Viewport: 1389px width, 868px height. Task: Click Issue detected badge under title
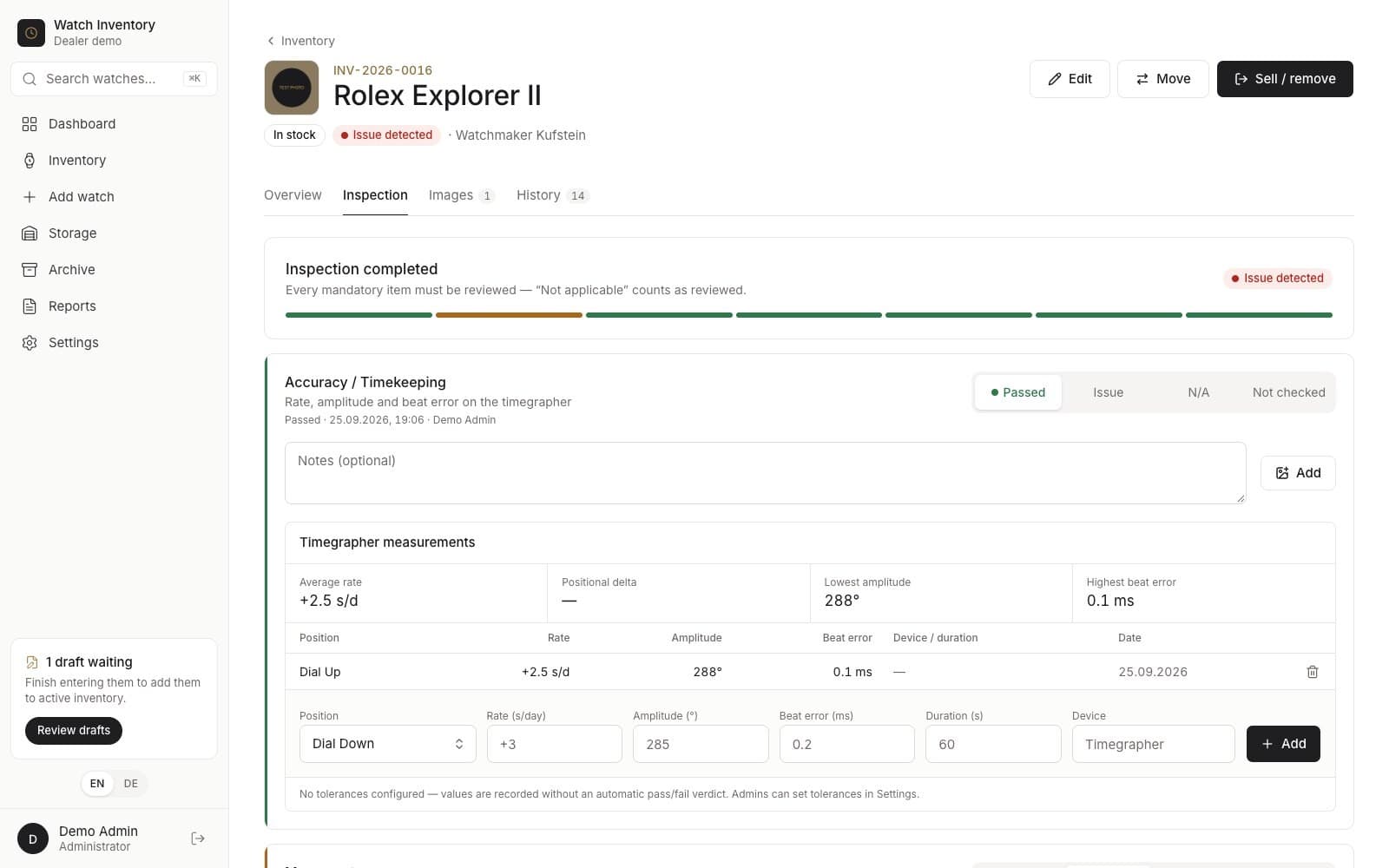pyautogui.click(x=386, y=135)
